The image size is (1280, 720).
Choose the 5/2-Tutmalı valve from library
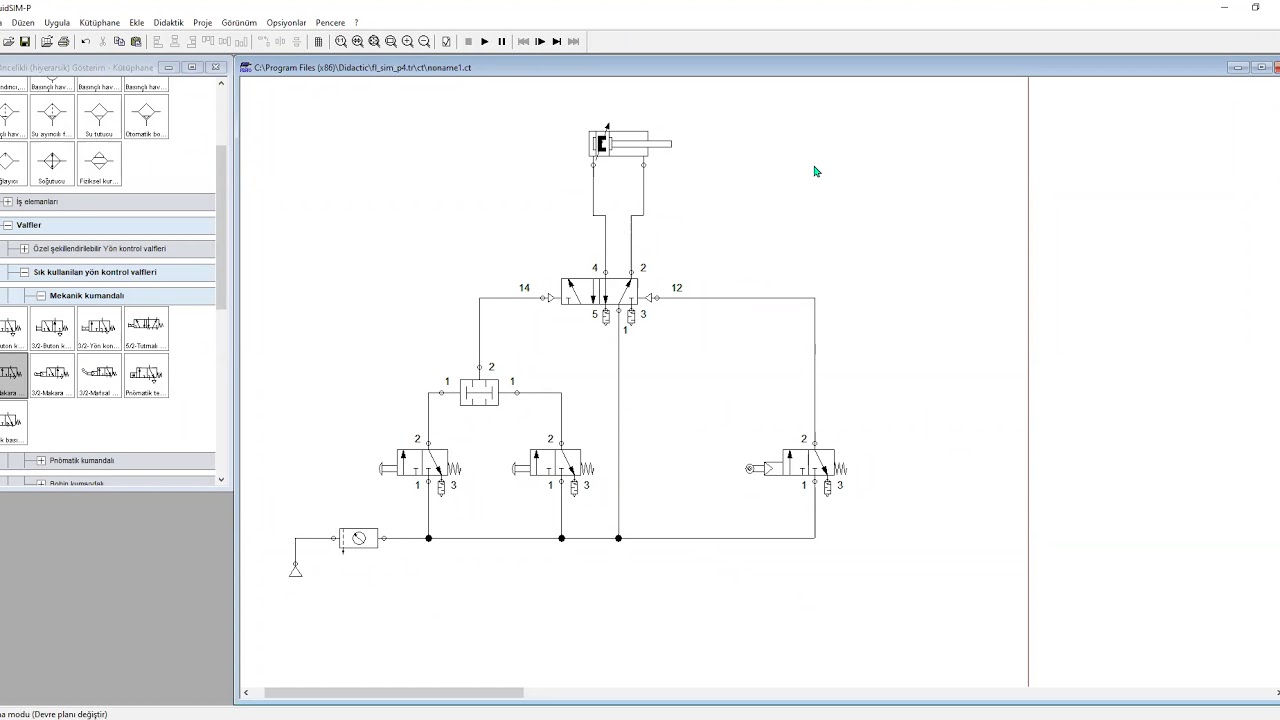click(146, 329)
